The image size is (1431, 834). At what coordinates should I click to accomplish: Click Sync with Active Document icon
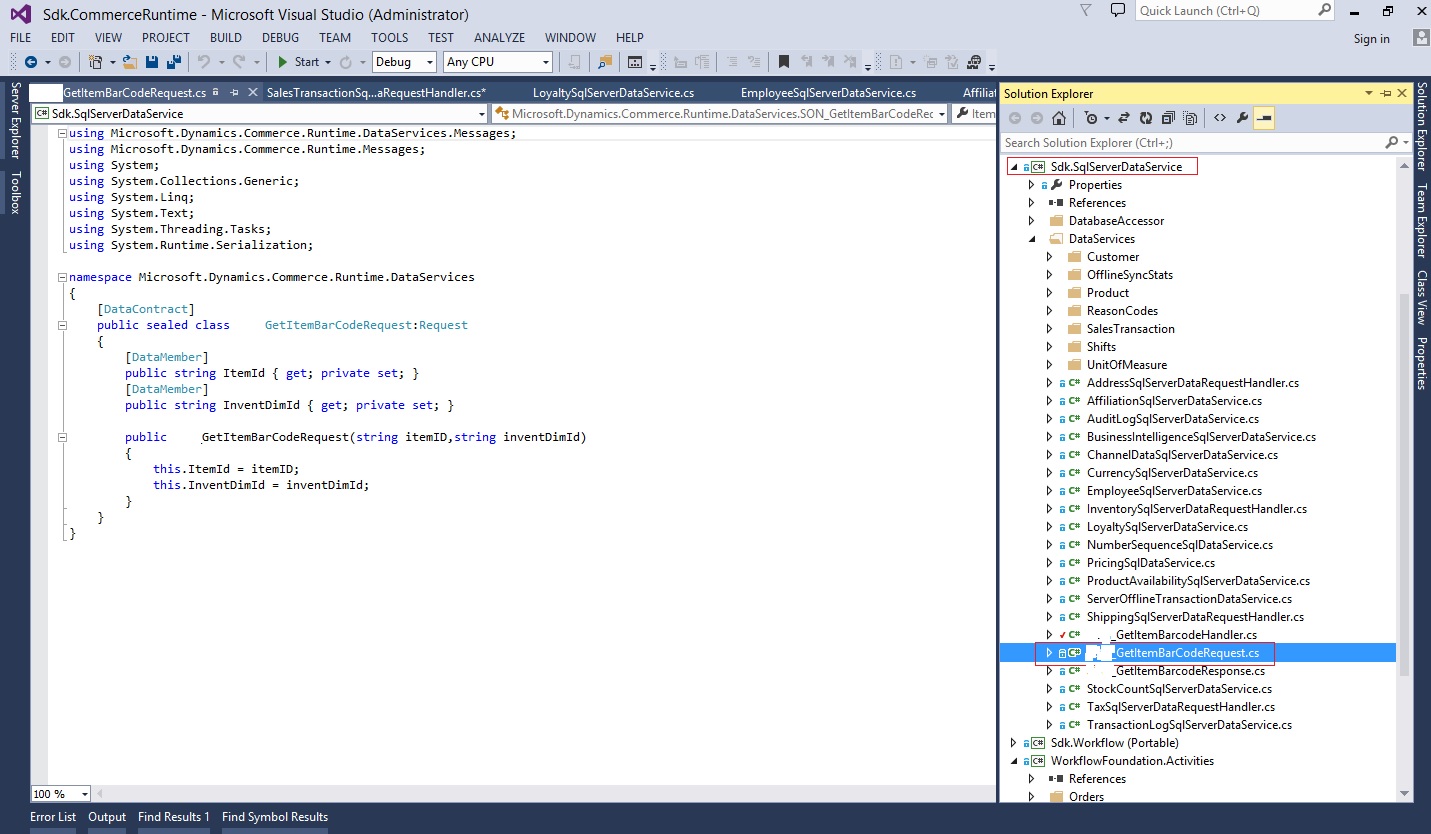[1124, 118]
